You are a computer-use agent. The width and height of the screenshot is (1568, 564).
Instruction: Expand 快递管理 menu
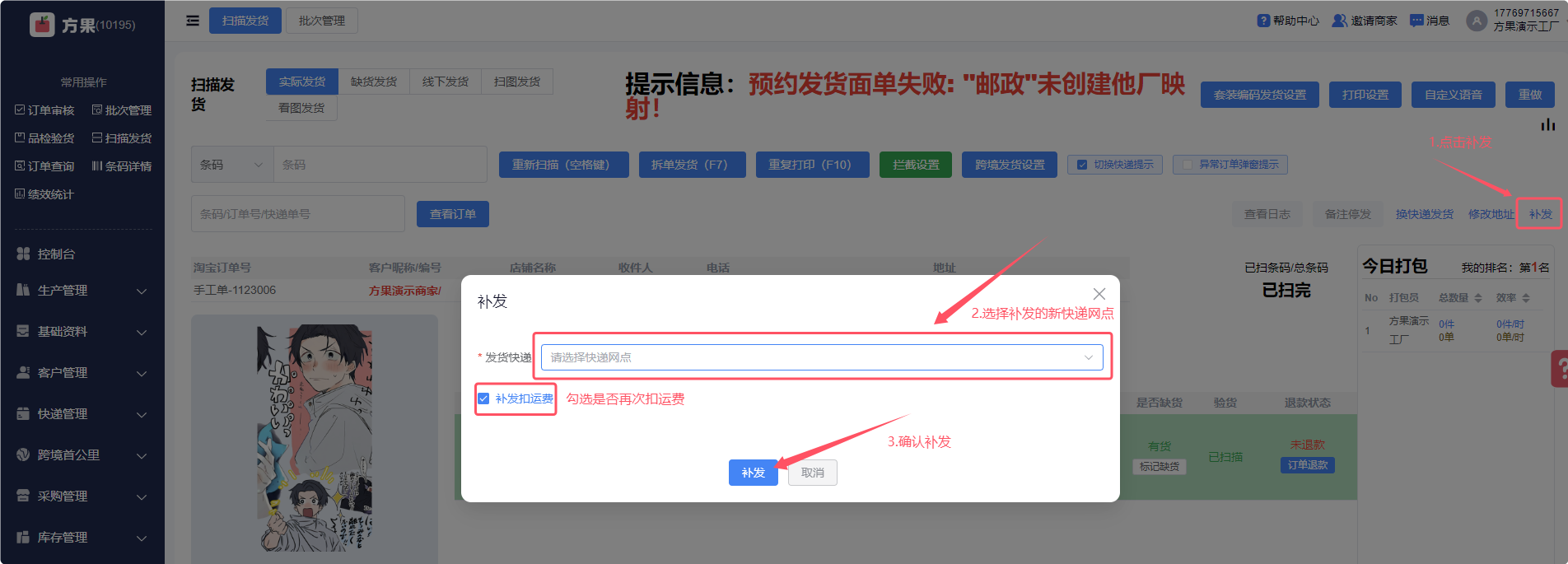pyautogui.click(x=82, y=413)
